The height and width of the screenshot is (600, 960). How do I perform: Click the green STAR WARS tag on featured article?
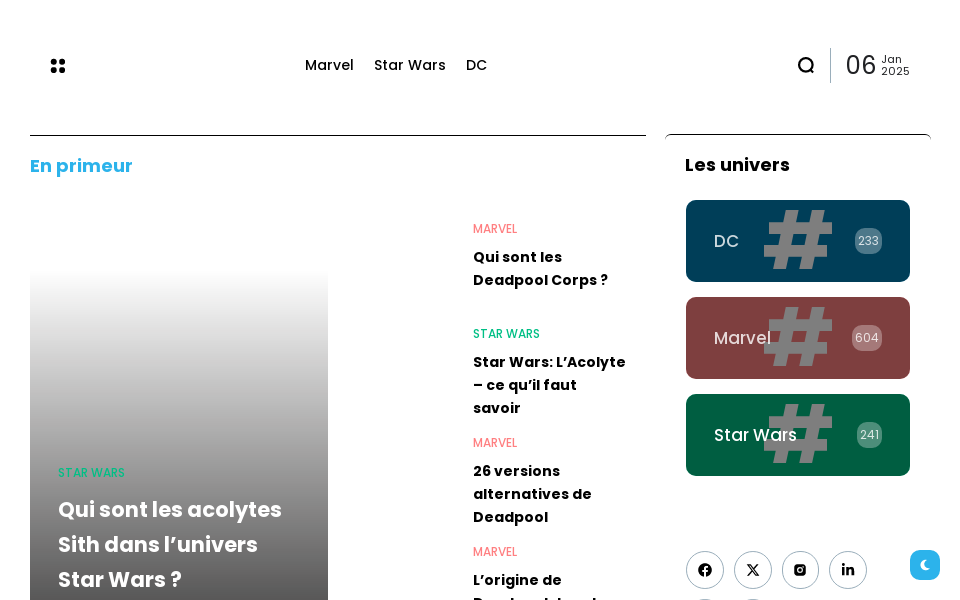point(91,473)
